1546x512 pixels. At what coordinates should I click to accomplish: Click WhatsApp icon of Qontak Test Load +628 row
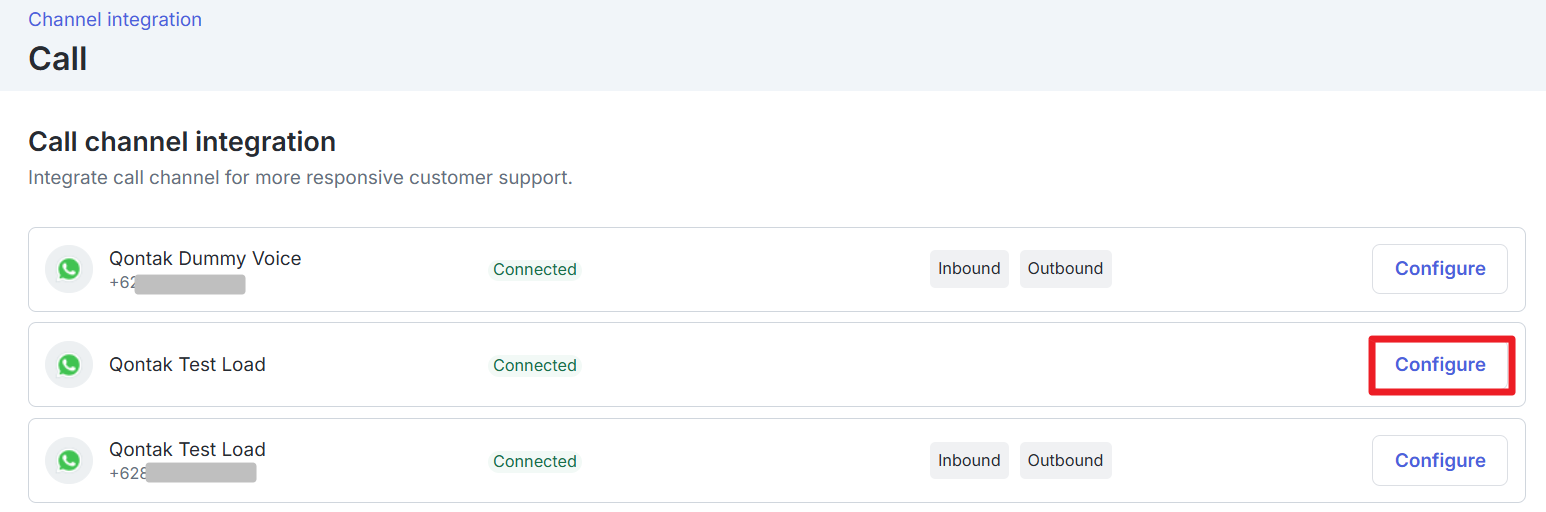click(69, 461)
